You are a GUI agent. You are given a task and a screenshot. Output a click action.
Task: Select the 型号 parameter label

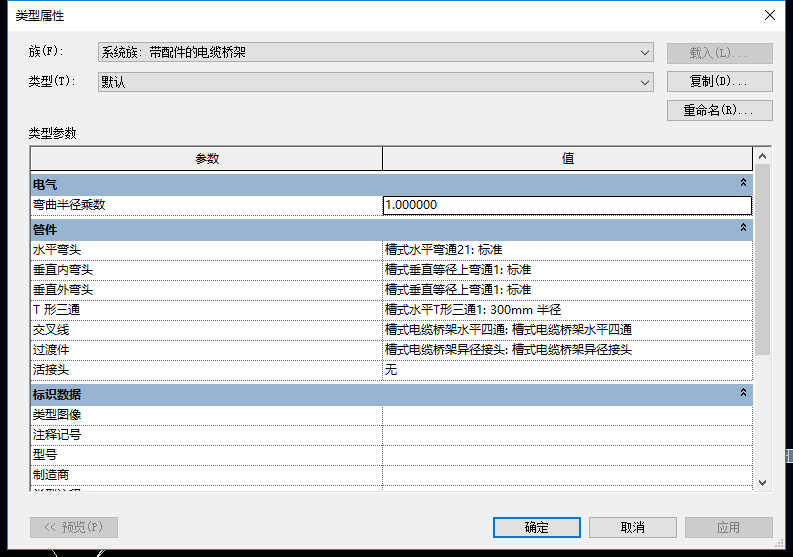[x=45, y=455]
